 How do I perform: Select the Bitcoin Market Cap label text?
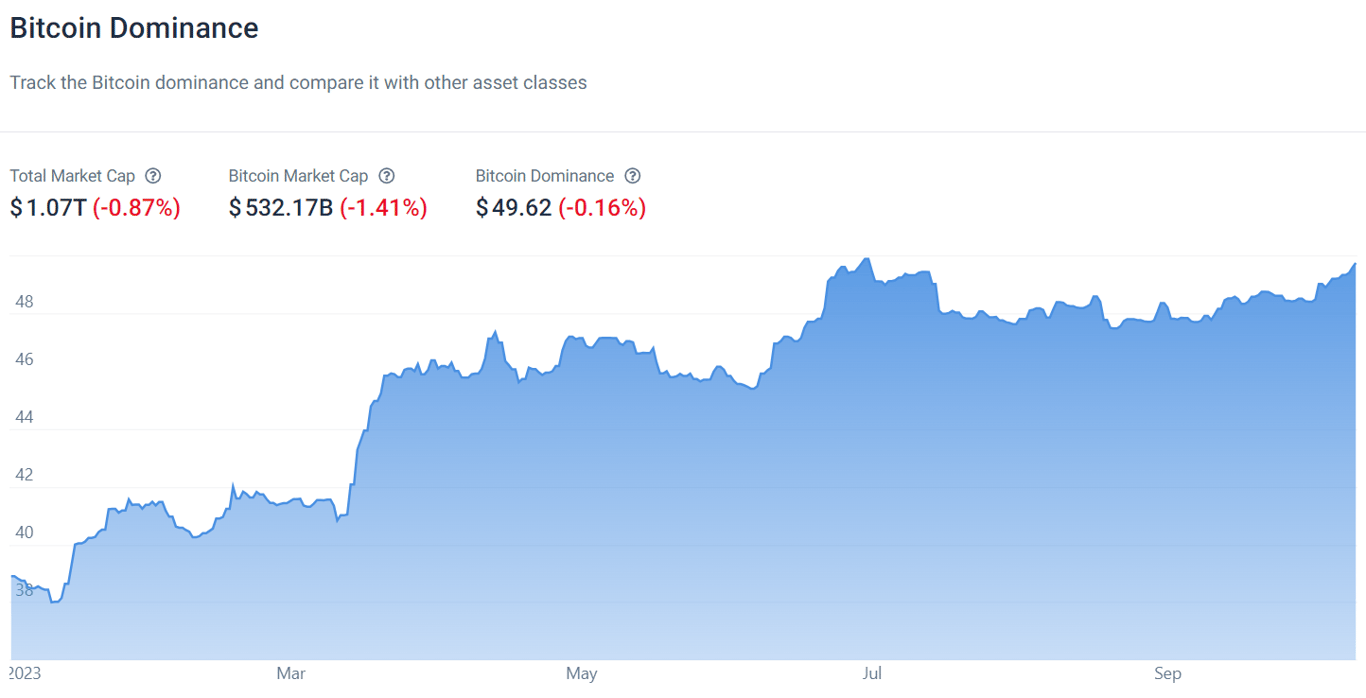click(298, 176)
